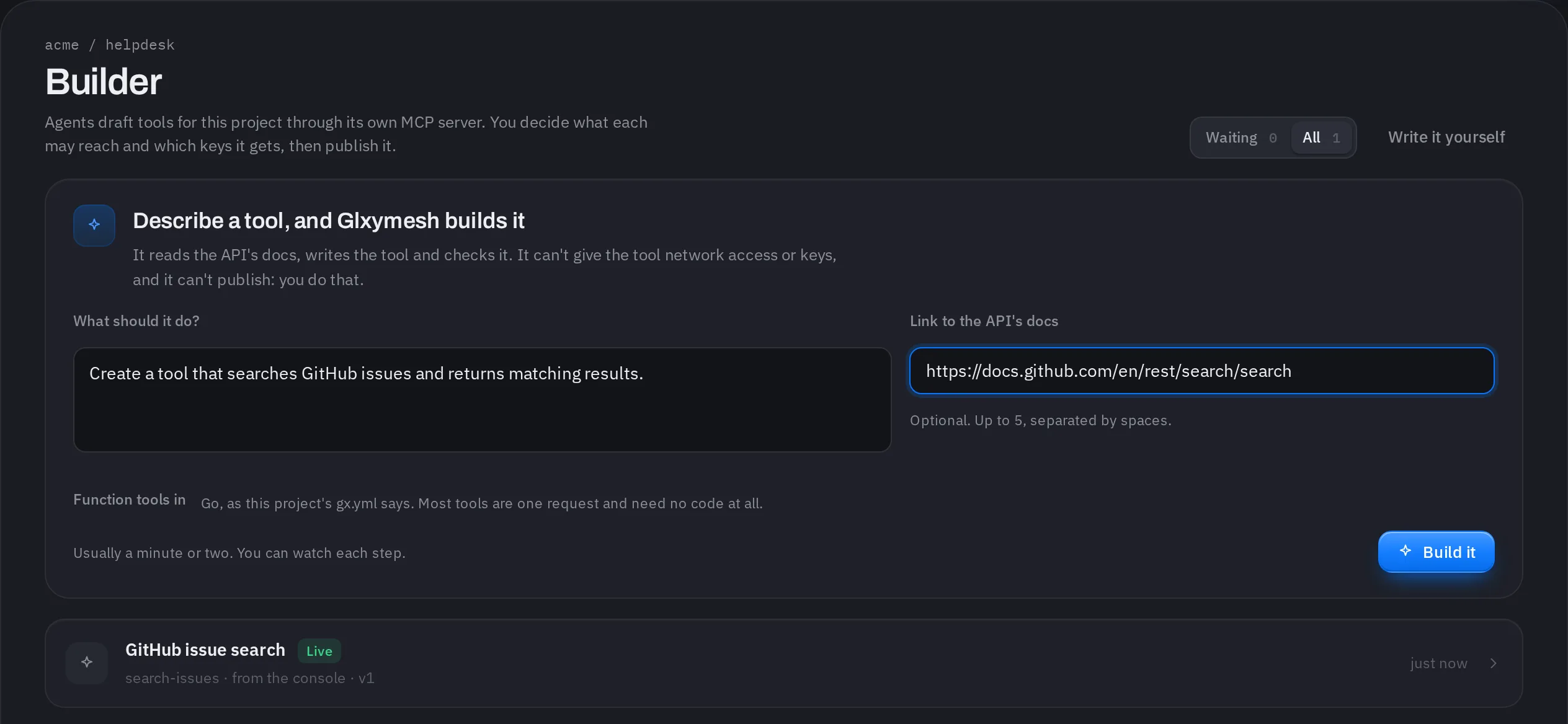1568x724 pixels.
Task: Click the 'just now' timestamp
Action: [1438, 663]
